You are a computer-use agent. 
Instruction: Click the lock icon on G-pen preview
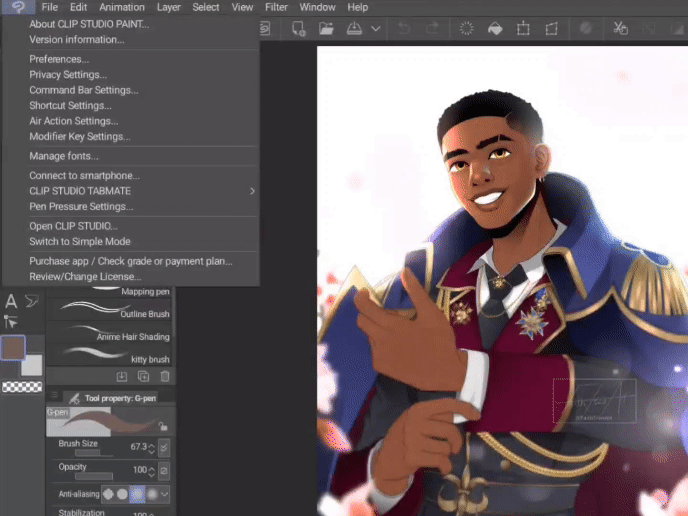click(163, 426)
